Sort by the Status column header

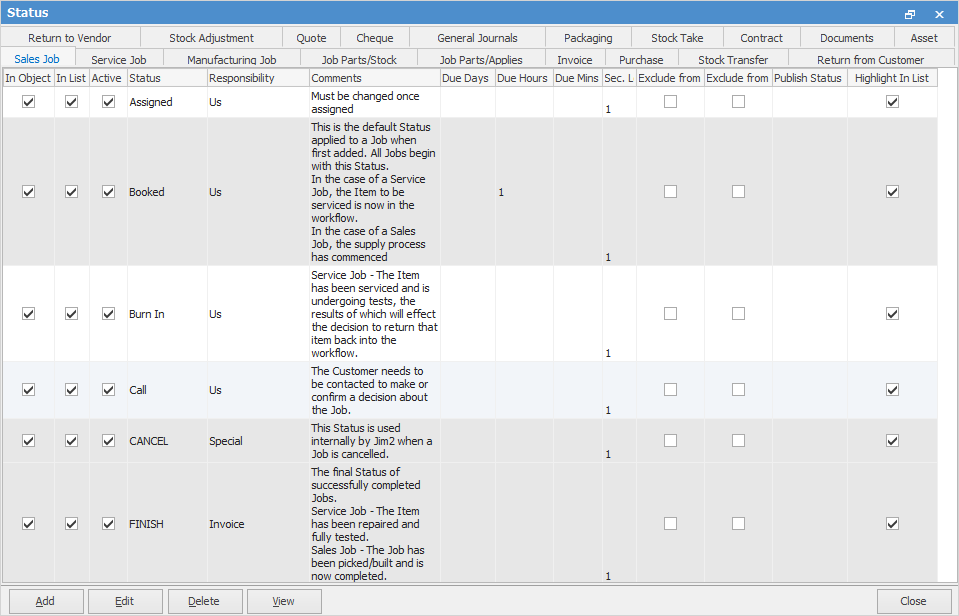coord(167,78)
